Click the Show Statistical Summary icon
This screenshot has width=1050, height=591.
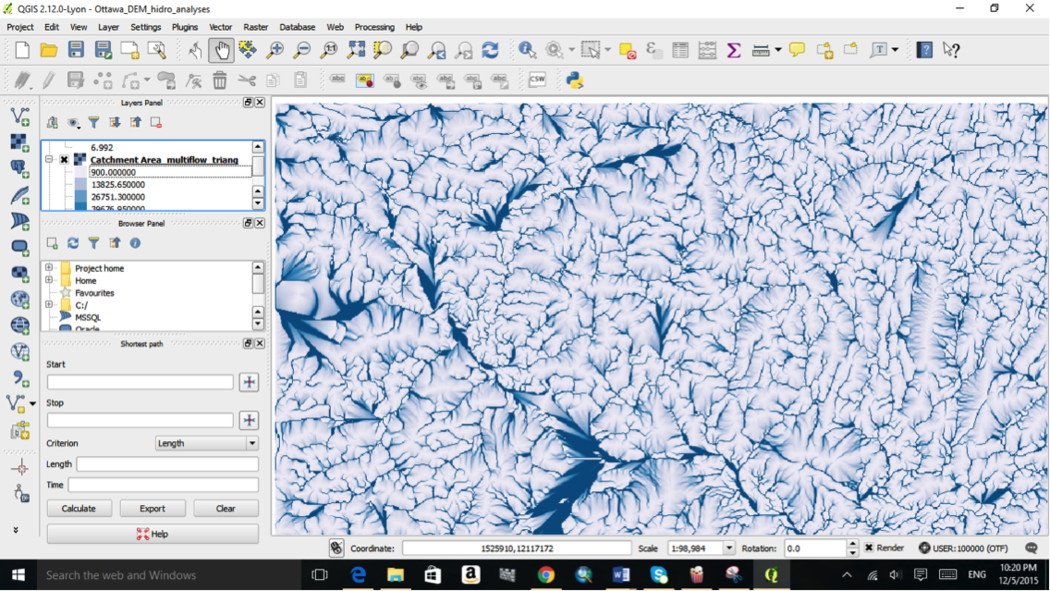click(x=733, y=49)
